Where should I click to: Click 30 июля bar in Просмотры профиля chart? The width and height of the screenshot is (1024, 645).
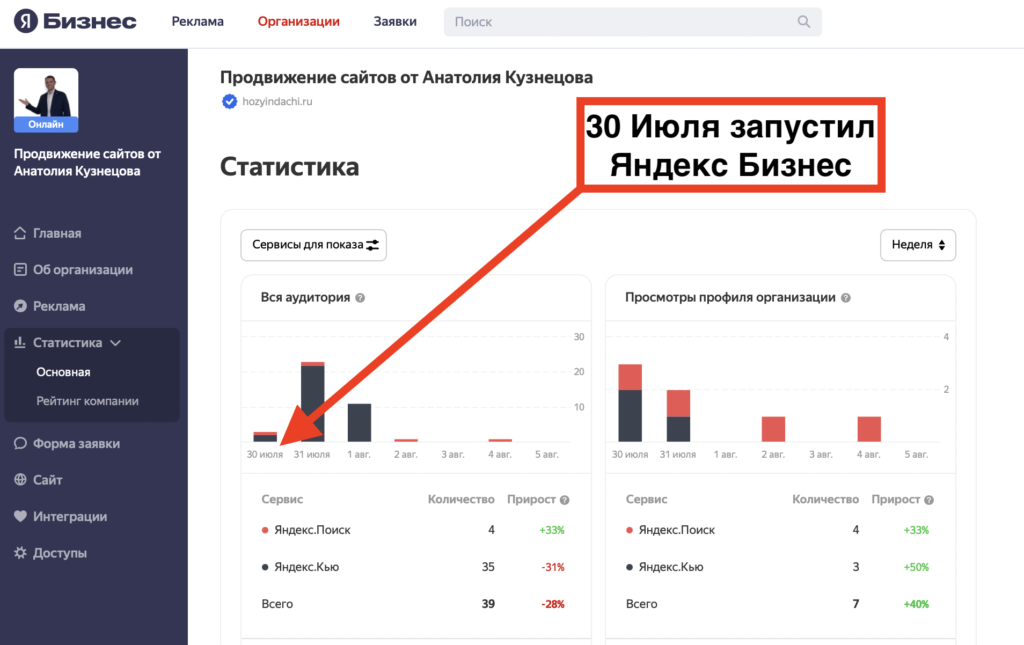630,403
